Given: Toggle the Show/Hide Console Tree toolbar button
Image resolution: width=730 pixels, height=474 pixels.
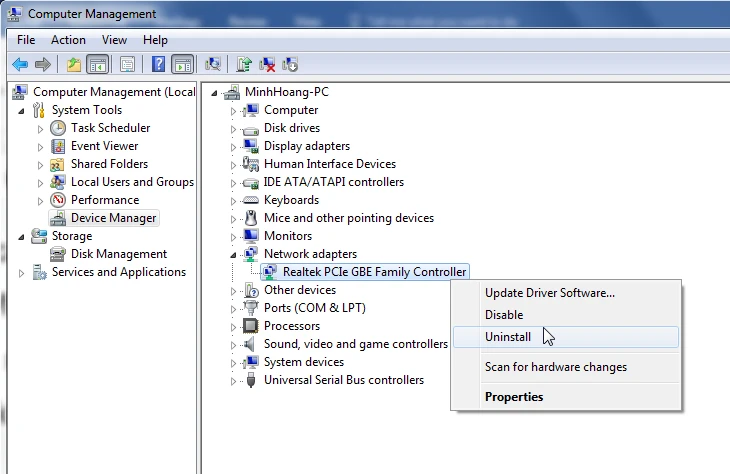Looking at the screenshot, I should (x=98, y=65).
